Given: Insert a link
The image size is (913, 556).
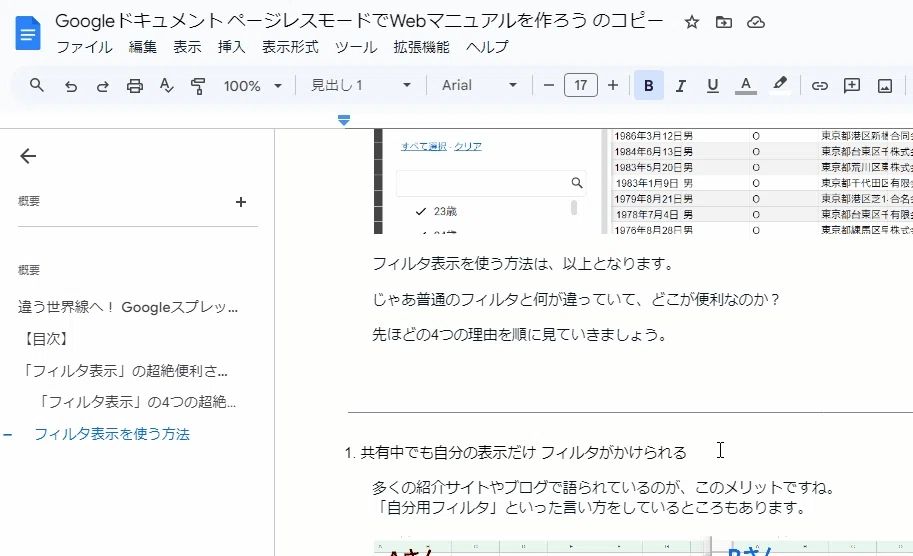Looking at the screenshot, I should [x=819, y=86].
